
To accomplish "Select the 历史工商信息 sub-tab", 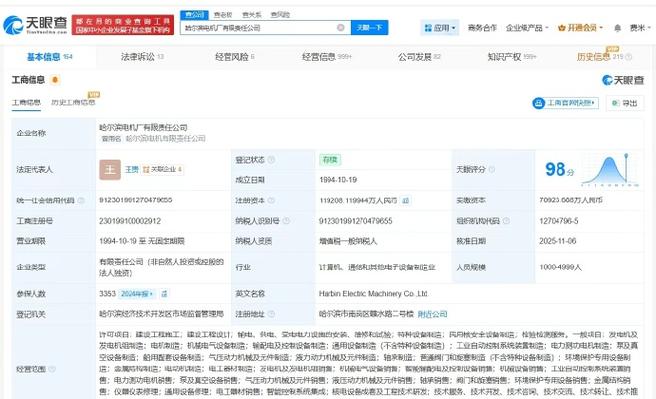I will click(73, 102).
